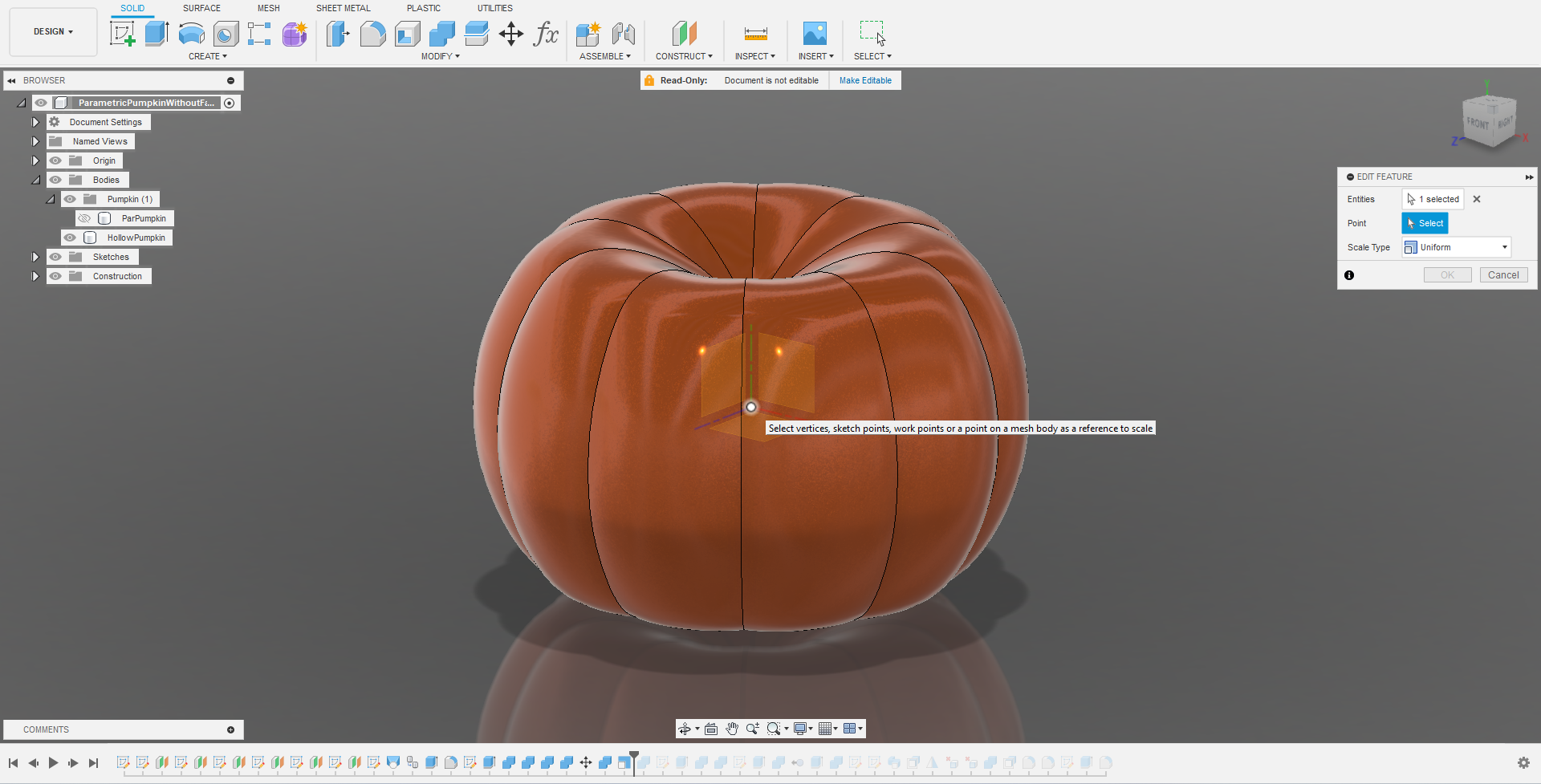Toggle visibility of Construction folder
This screenshot has height=784, width=1541.
pyautogui.click(x=55, y=276)
